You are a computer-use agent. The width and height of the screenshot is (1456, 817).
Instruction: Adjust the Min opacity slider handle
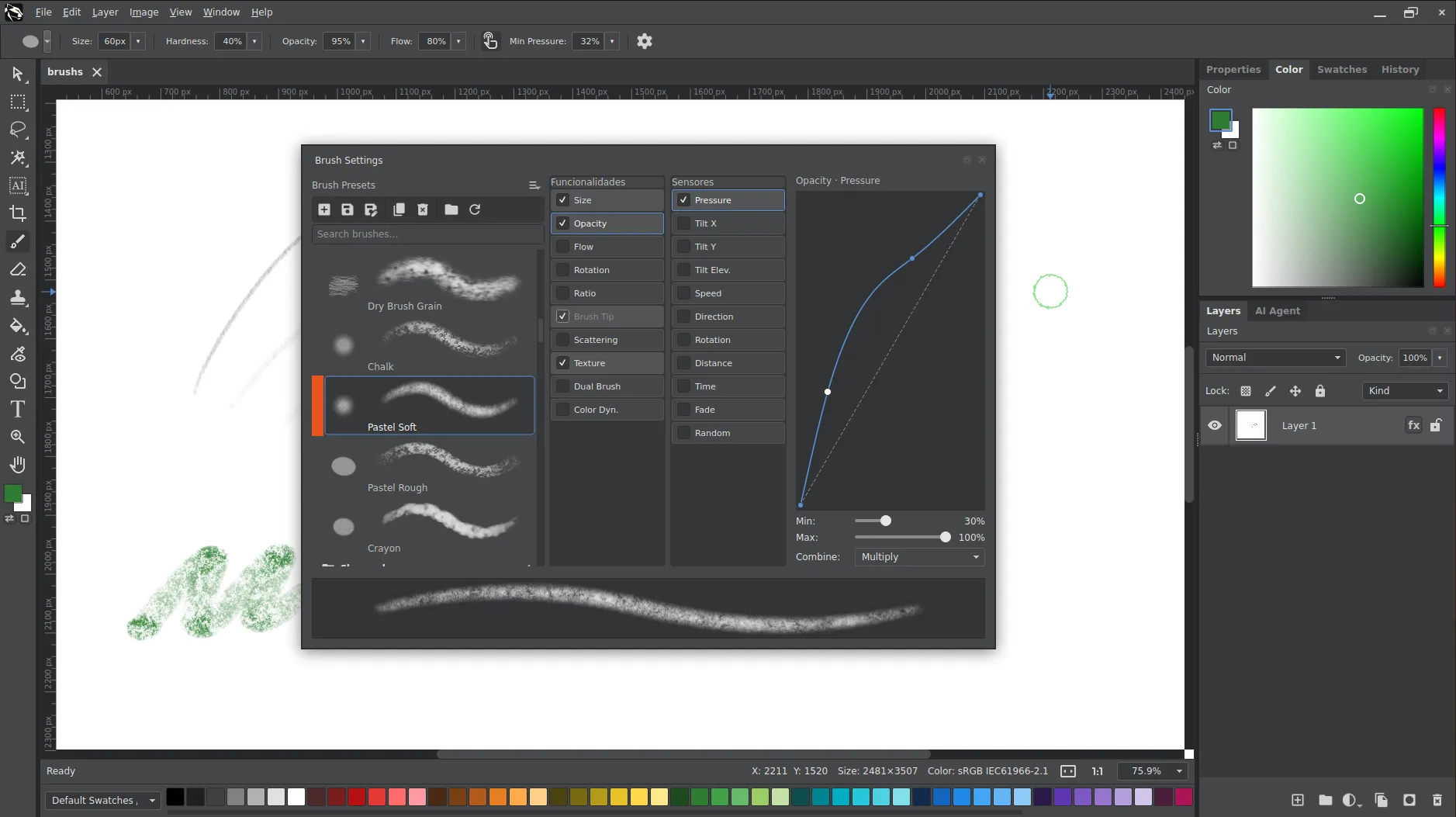(886, 521)
